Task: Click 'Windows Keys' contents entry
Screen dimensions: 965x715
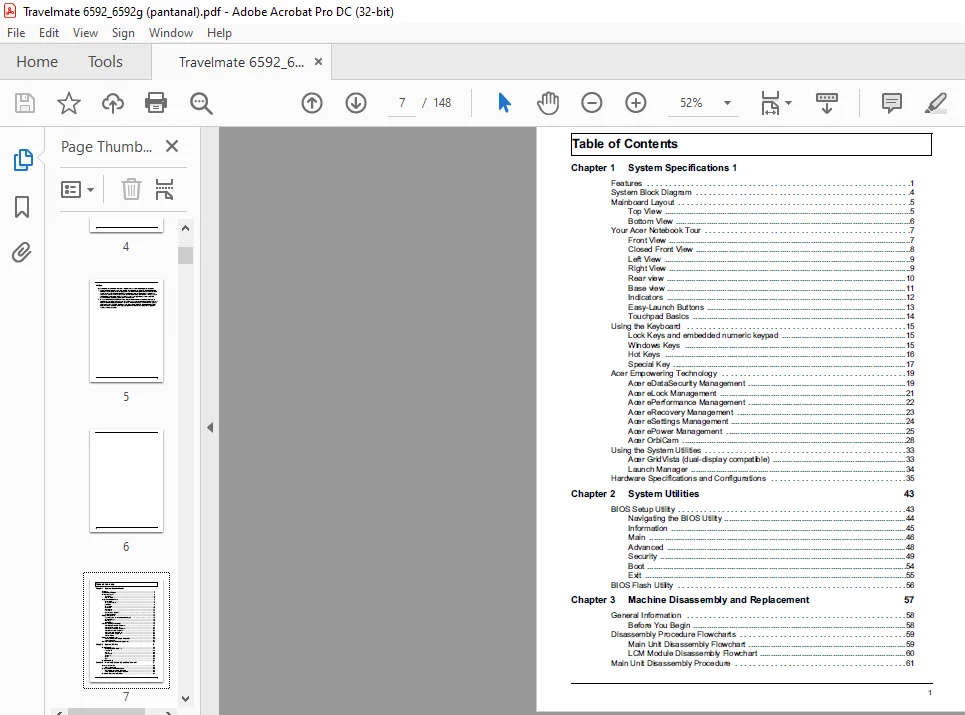Action: point(654,345)
